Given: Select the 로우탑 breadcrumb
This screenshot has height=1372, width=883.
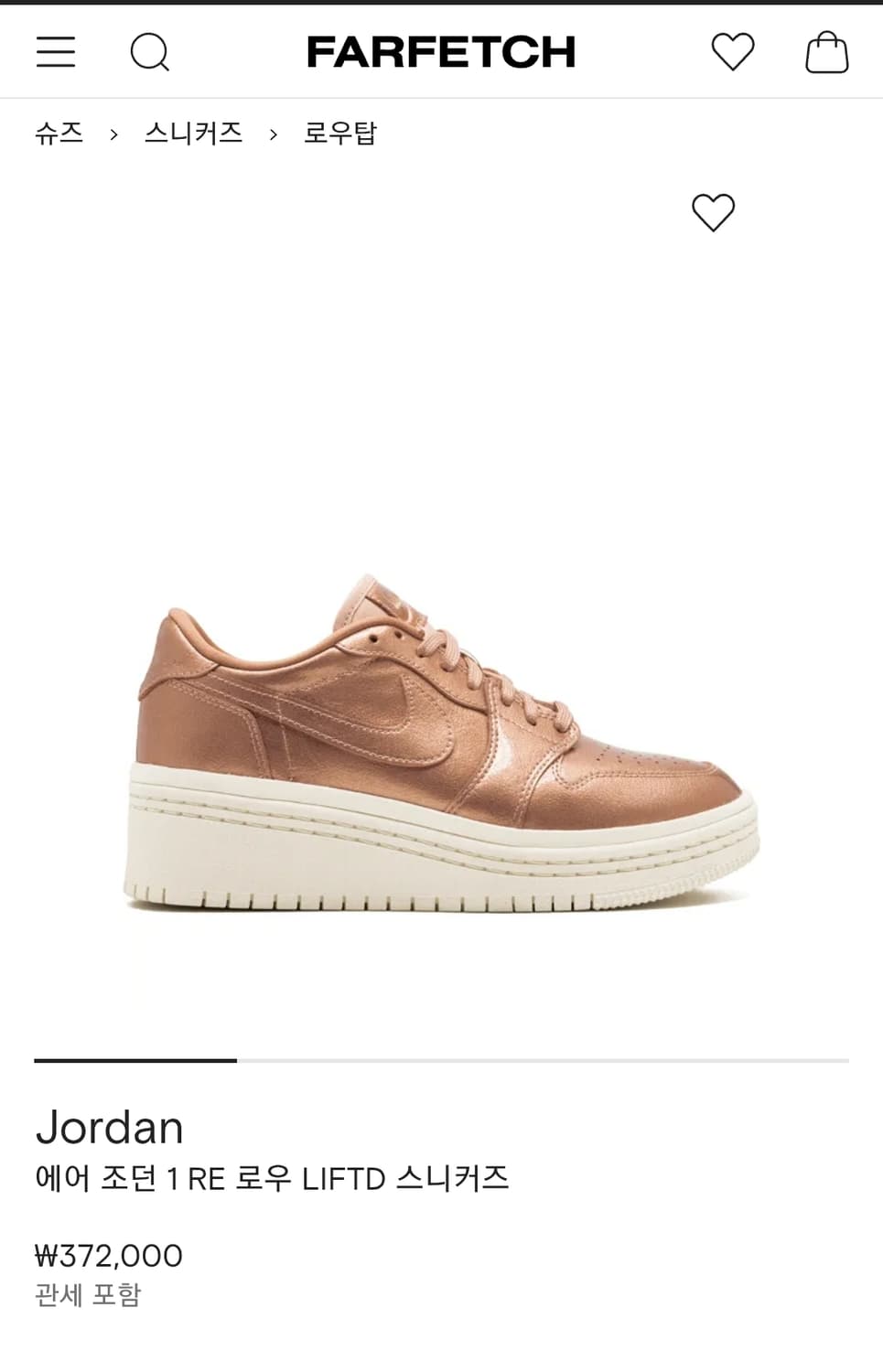Looking at the screenshot, I should coord(339,134).
